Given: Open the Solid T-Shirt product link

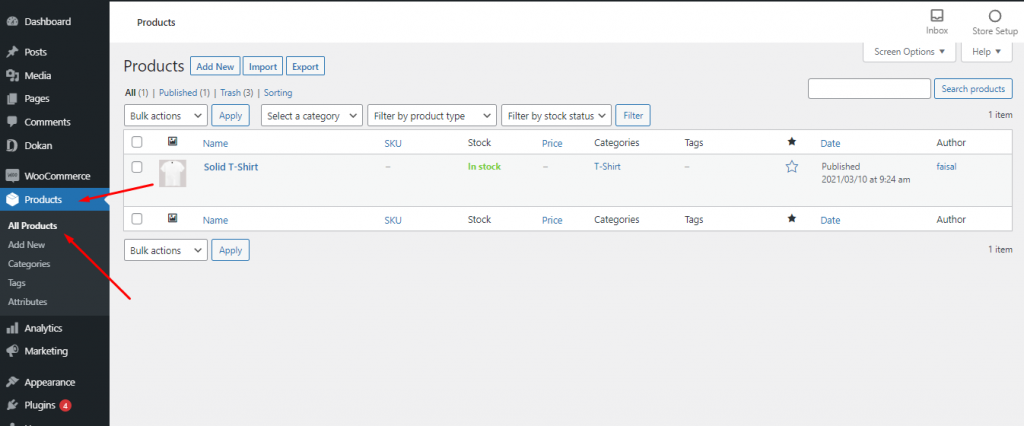Looking at the screenshot, I should pyautogui.click(x=231, y=167).
